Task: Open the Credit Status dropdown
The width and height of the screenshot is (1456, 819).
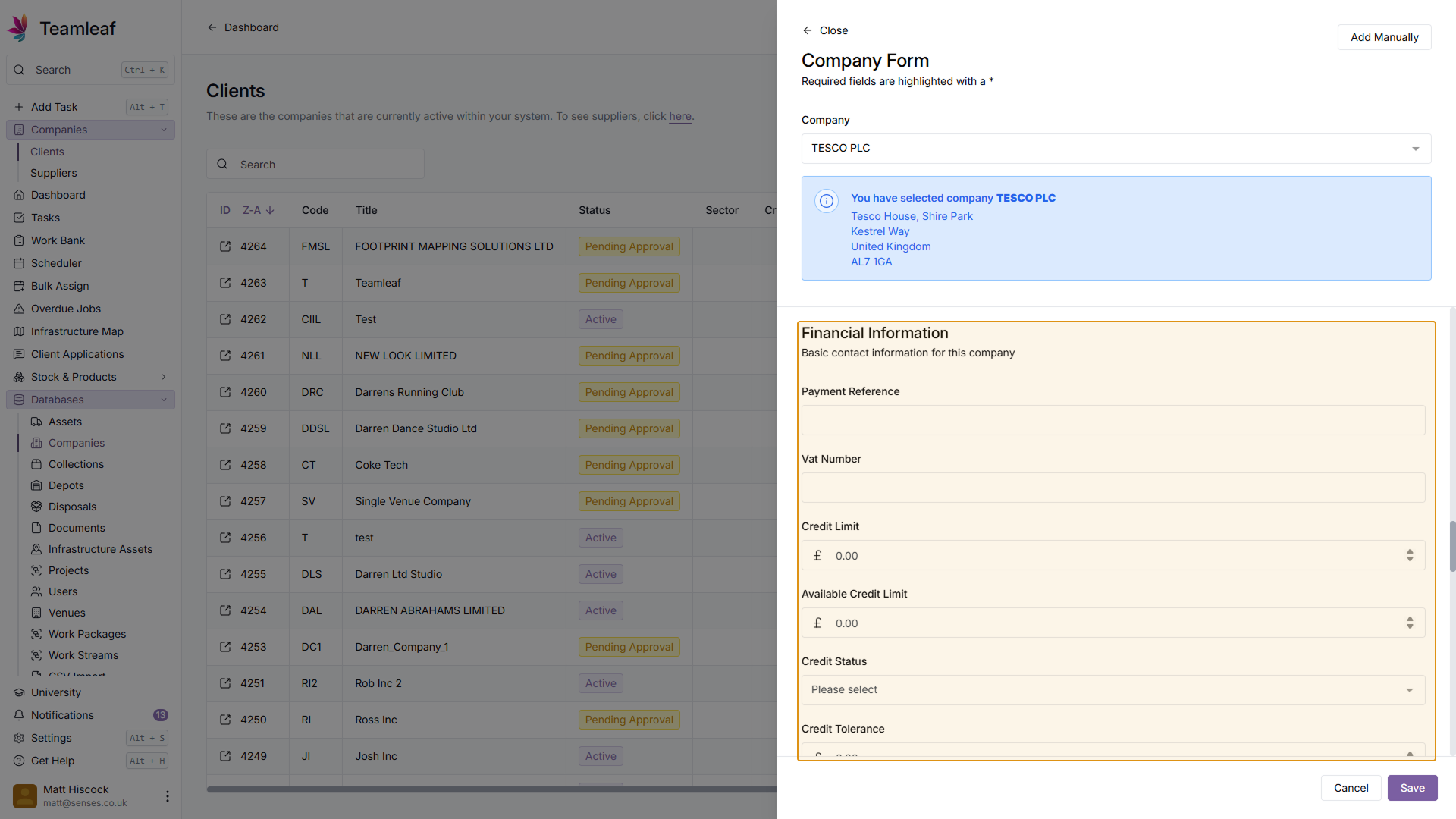Action: pos(1112,690)
